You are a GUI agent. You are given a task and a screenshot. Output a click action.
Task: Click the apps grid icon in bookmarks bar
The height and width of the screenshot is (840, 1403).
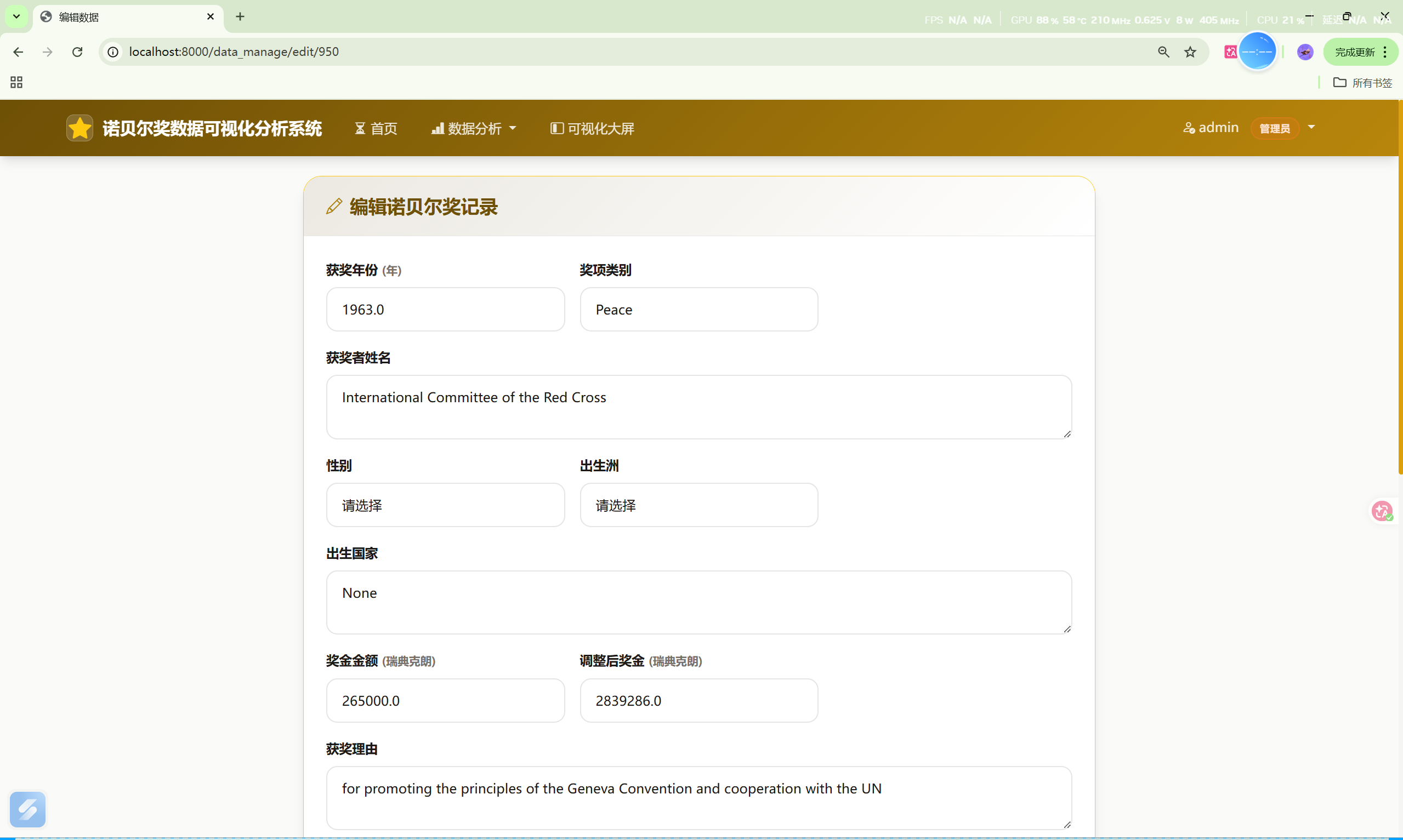[16, 83]
